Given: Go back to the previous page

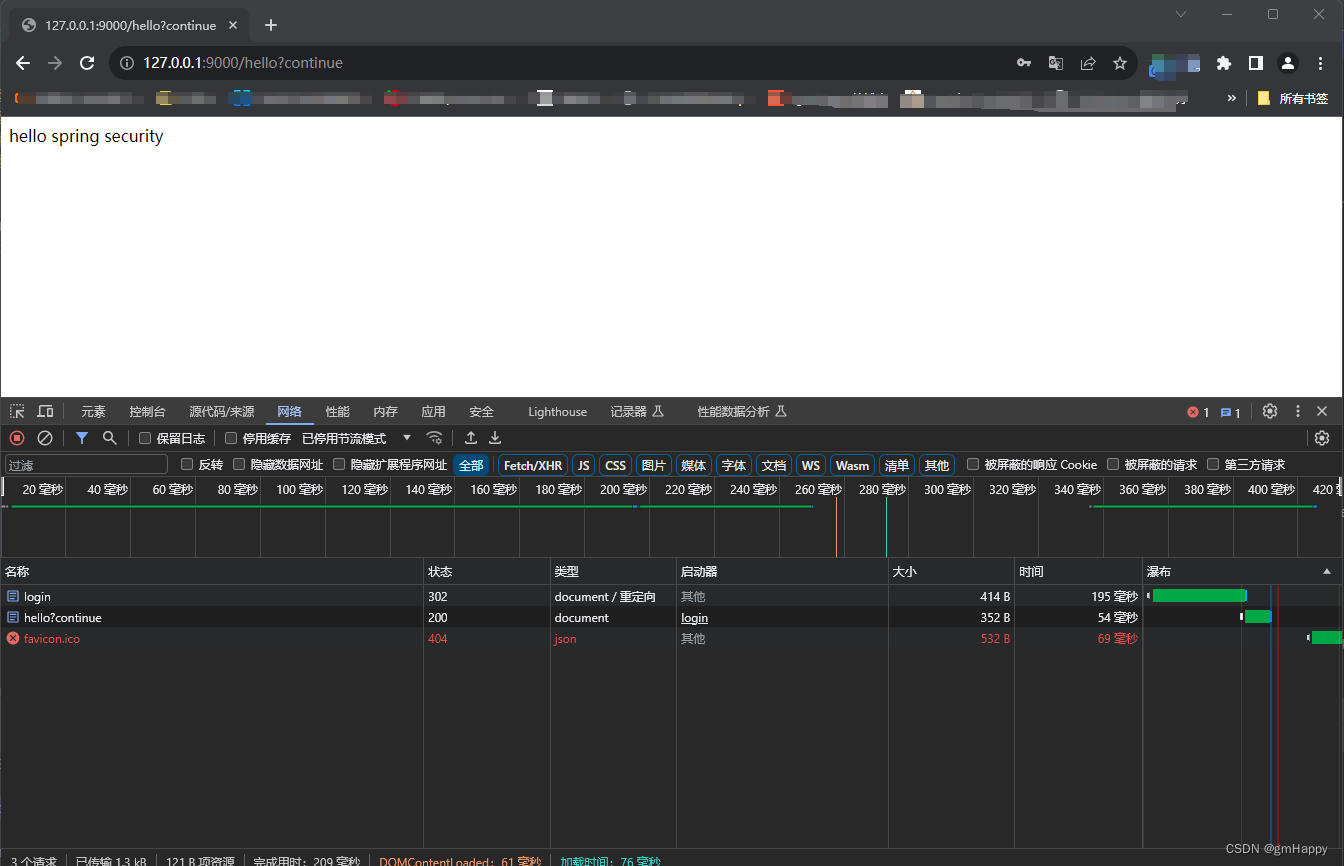Looking at the screenshot, I should [x=23, y=63].
